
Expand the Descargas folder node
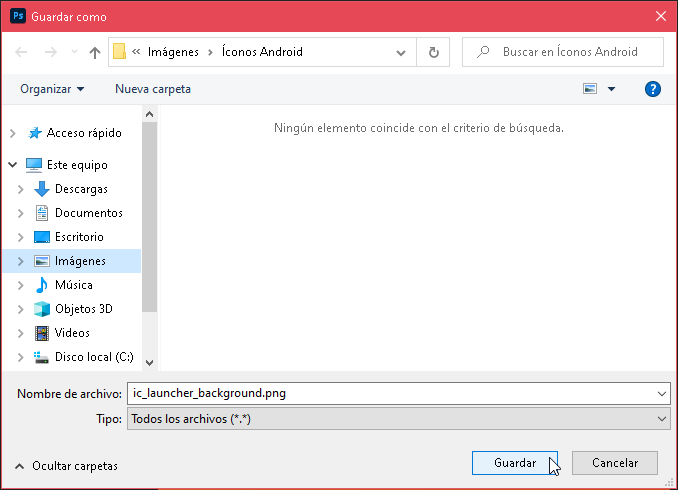tap(20, 189)
